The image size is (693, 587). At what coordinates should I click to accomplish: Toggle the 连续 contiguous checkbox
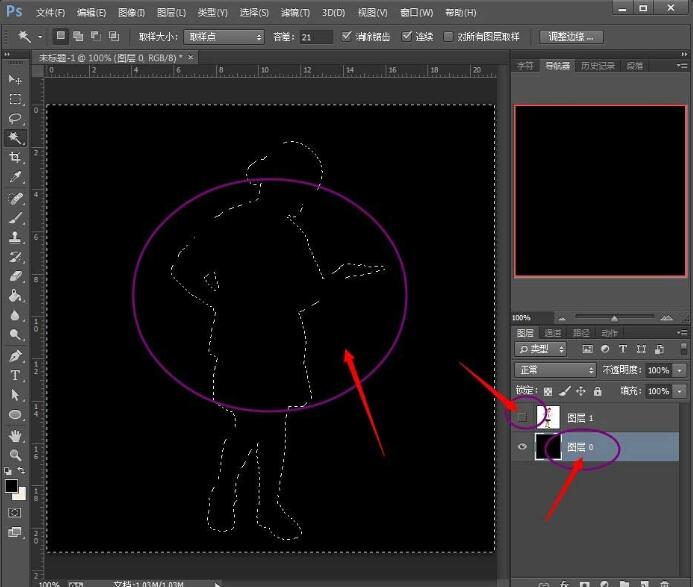pyautogui.click(x=407, y=36)
